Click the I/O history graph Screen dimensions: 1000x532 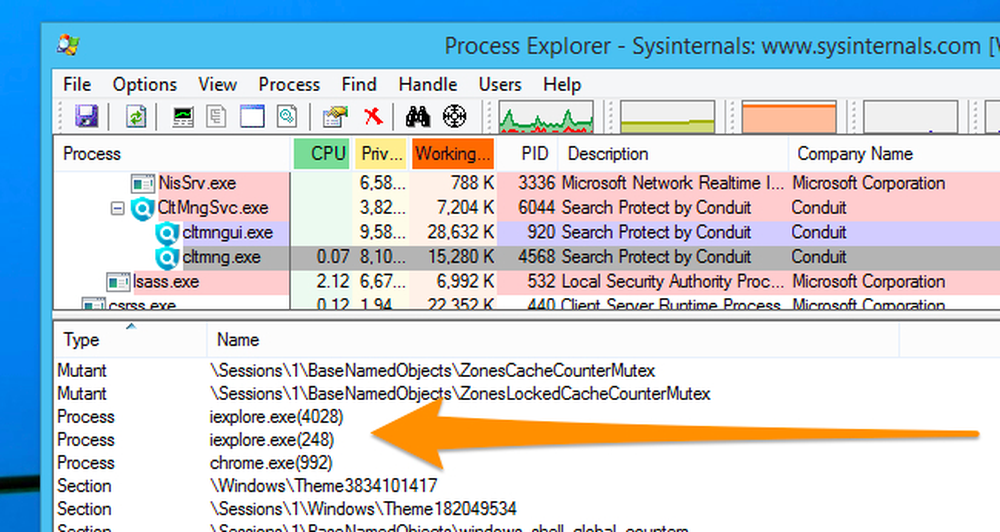tap(910, 117)
